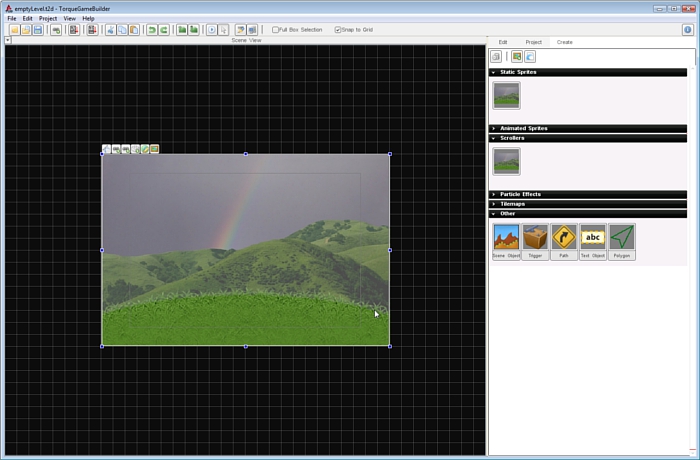
Task: Click the Redo arrow in the toolbar
Action: tap(163, 30)
